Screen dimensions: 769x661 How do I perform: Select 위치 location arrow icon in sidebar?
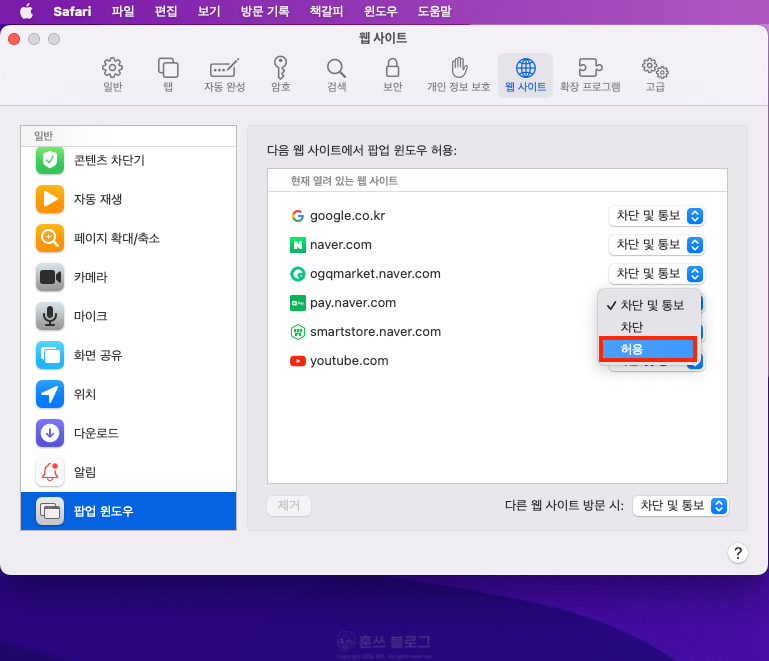pos(50,394)
